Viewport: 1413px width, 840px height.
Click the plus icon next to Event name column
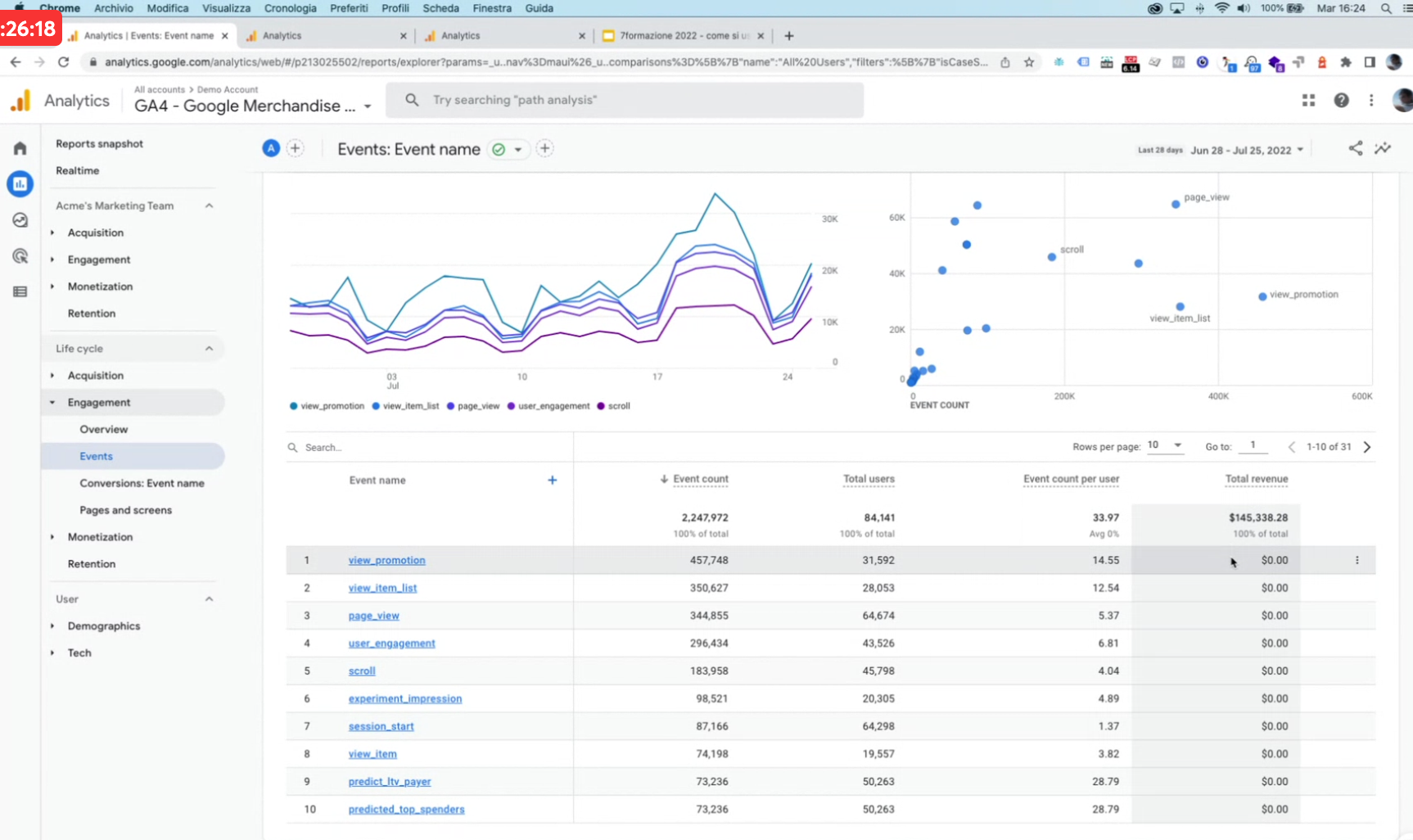click(x=552, y=481)
